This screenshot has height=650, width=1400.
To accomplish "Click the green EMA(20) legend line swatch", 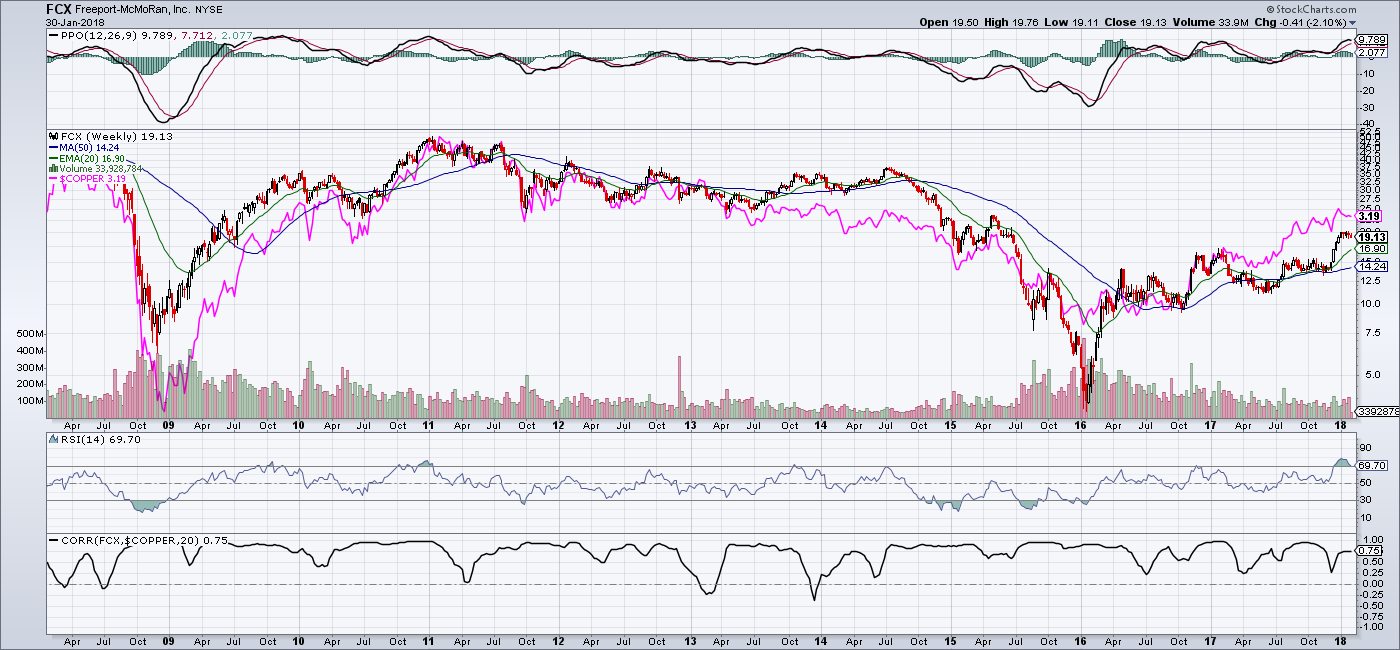I will click(52, 157).
